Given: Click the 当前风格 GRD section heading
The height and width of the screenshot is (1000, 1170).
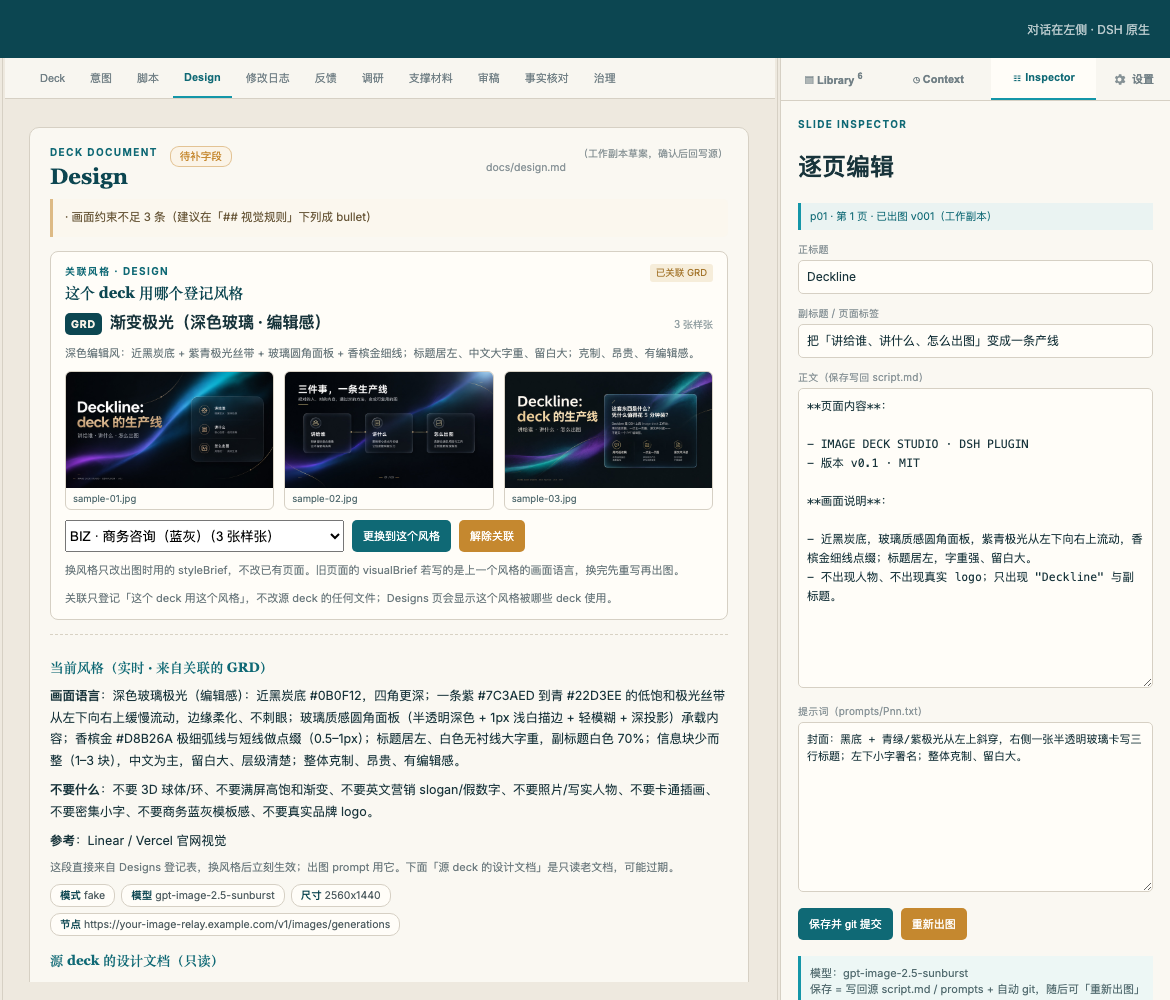Looking at the screenshot, I should click(x=158, y=667).
